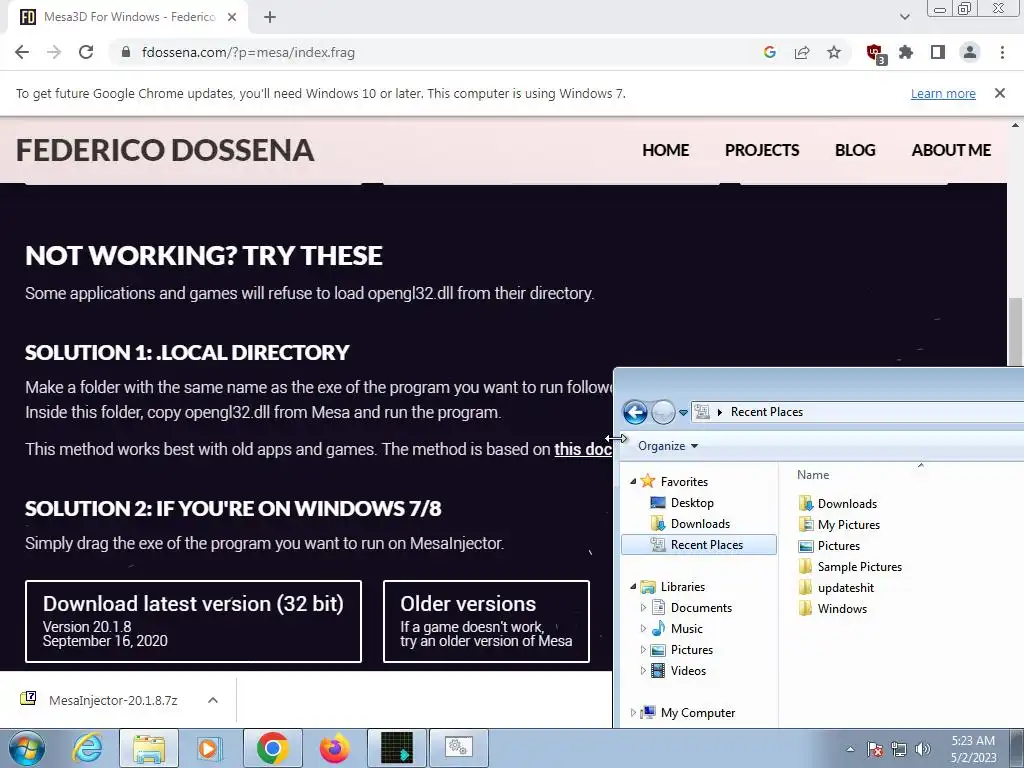Viewport: 1024px width, 768px height.
Task: Follow the Learn more link
Action: point(943,93)
